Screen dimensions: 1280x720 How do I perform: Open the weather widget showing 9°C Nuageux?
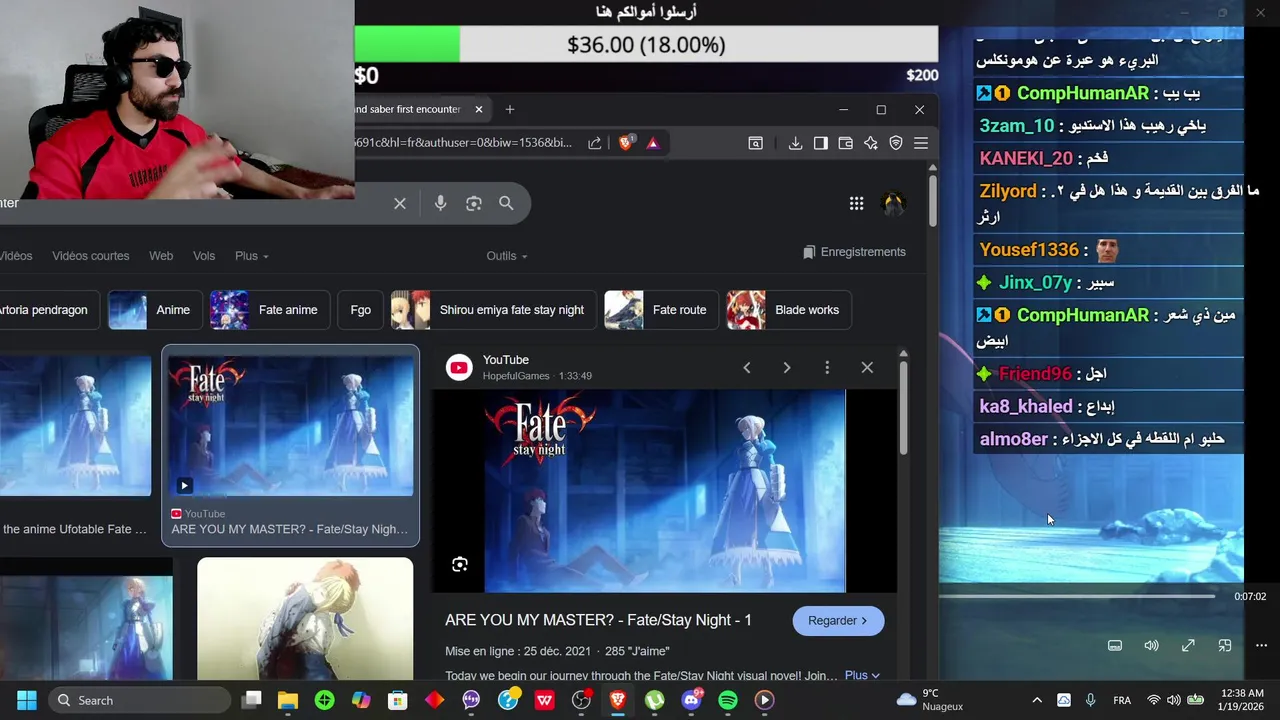click(930, 700)
